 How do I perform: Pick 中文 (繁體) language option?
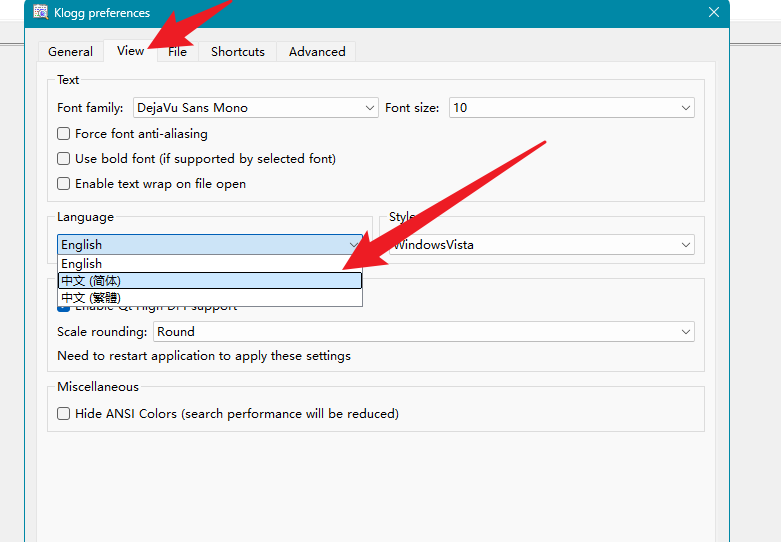point(210,297)
